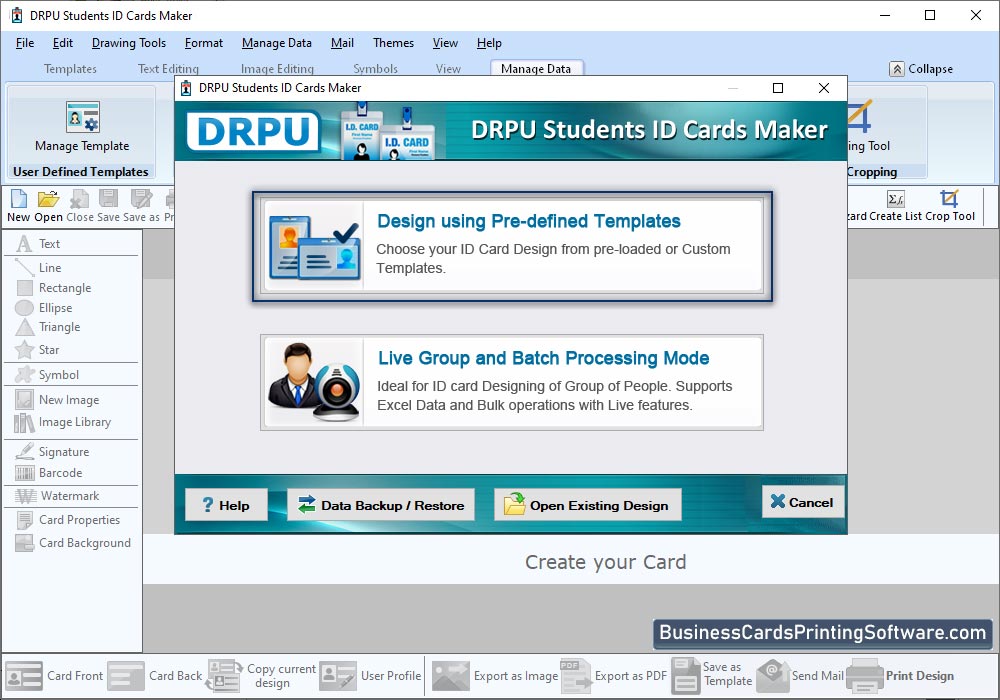
Task: Click the webcam batch mode thumbnail
Action: click(314, 382)
